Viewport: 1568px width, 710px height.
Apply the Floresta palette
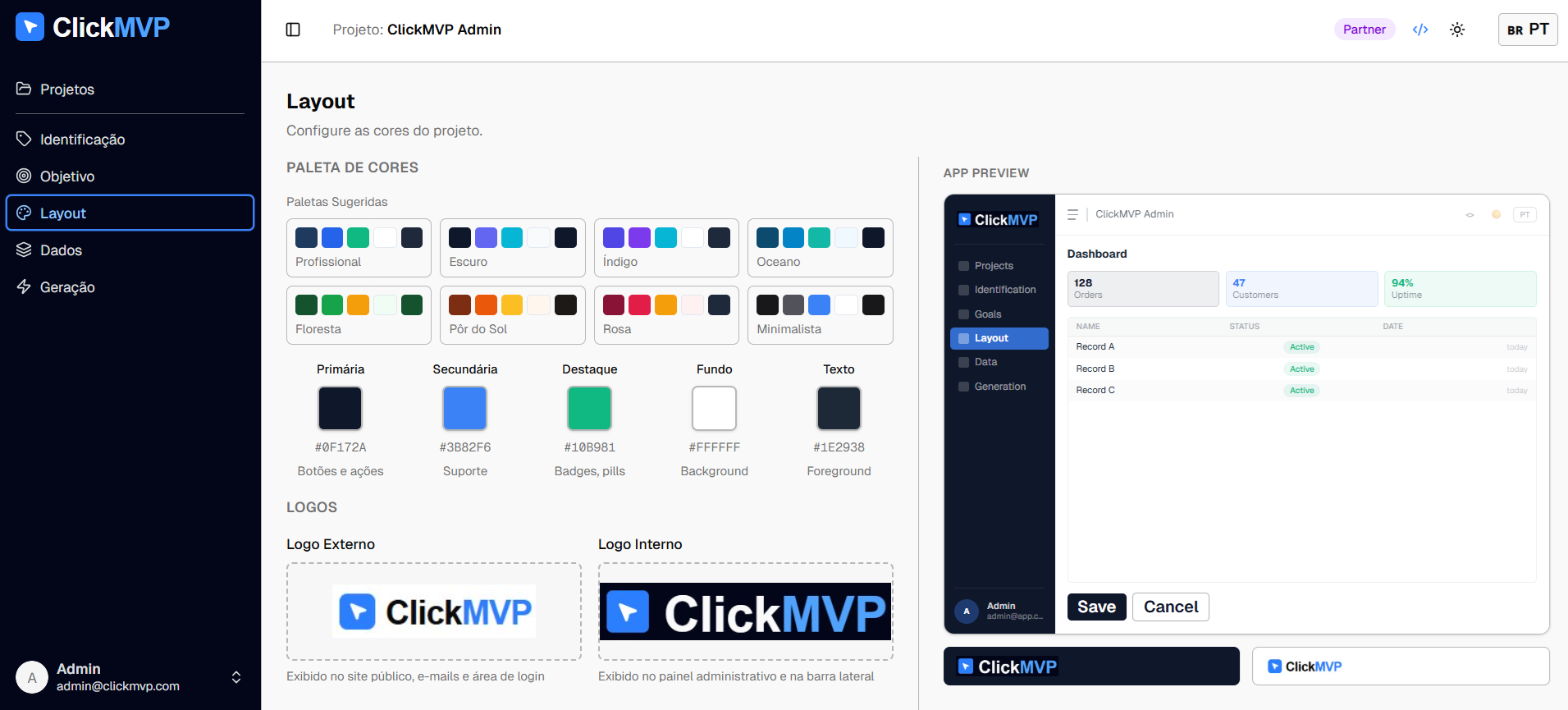tap(359, 315)
